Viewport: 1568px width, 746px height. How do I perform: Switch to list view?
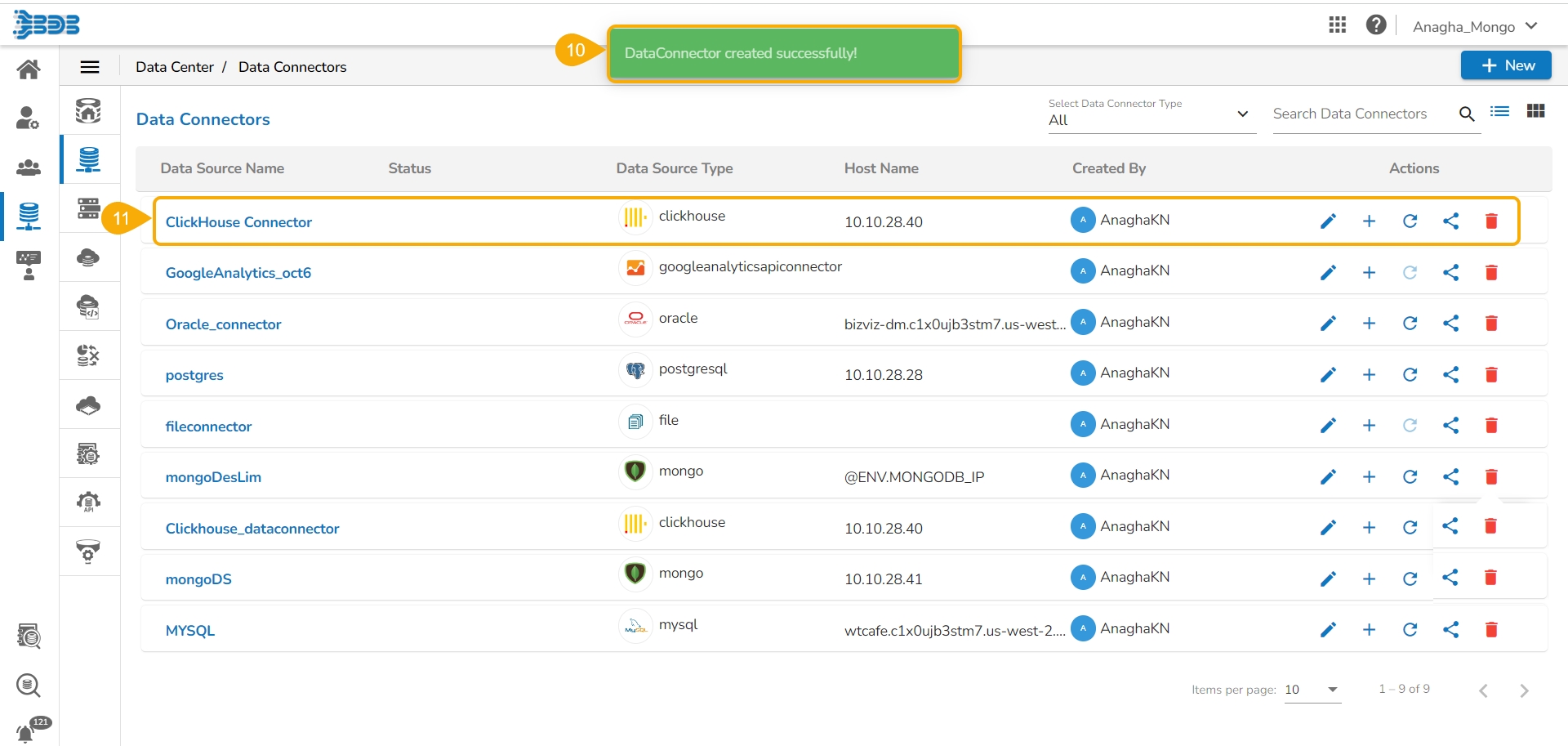point(1499,112)
